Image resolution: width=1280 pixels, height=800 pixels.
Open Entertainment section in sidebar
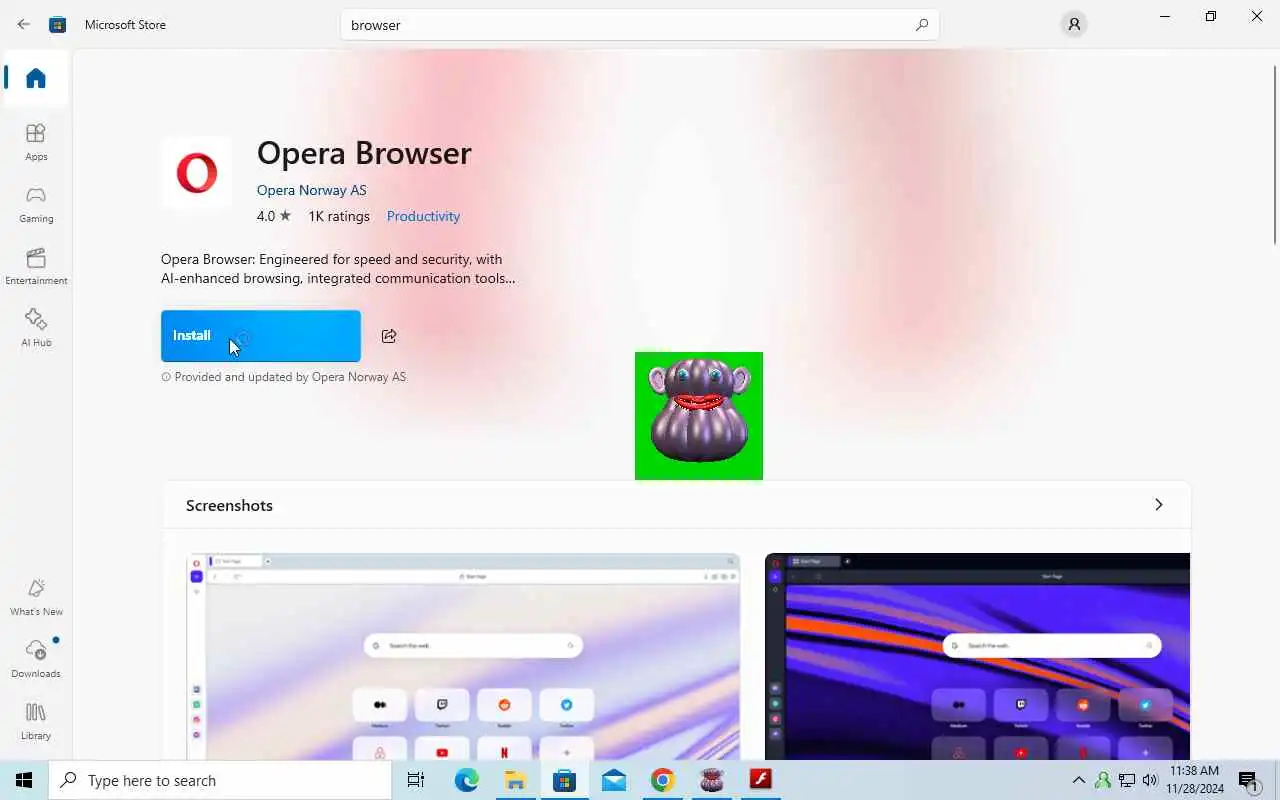coord(36,266)
